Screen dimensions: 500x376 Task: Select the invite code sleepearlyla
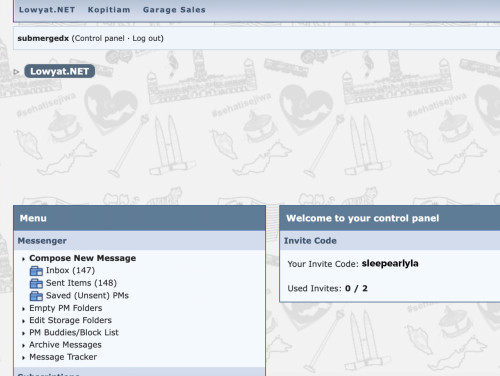(x=390, y=264)
